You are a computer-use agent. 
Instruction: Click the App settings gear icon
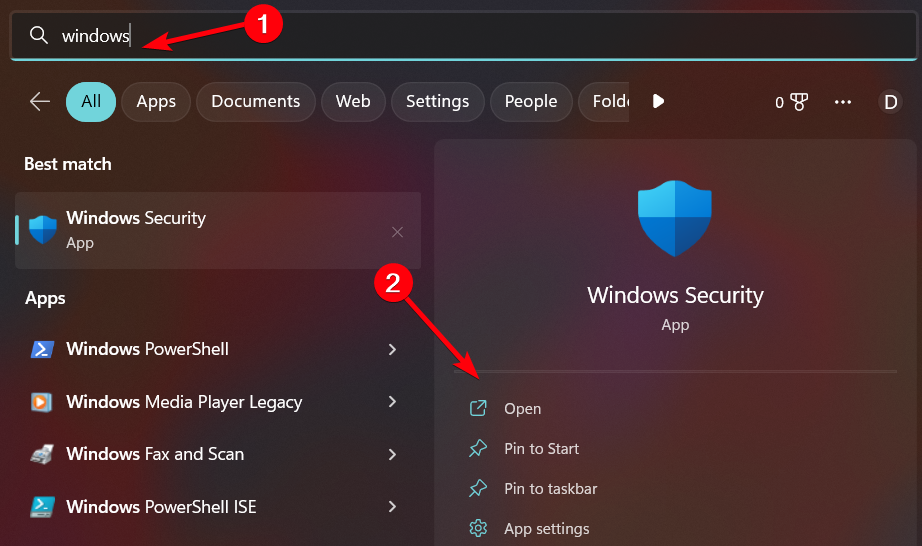478,528
